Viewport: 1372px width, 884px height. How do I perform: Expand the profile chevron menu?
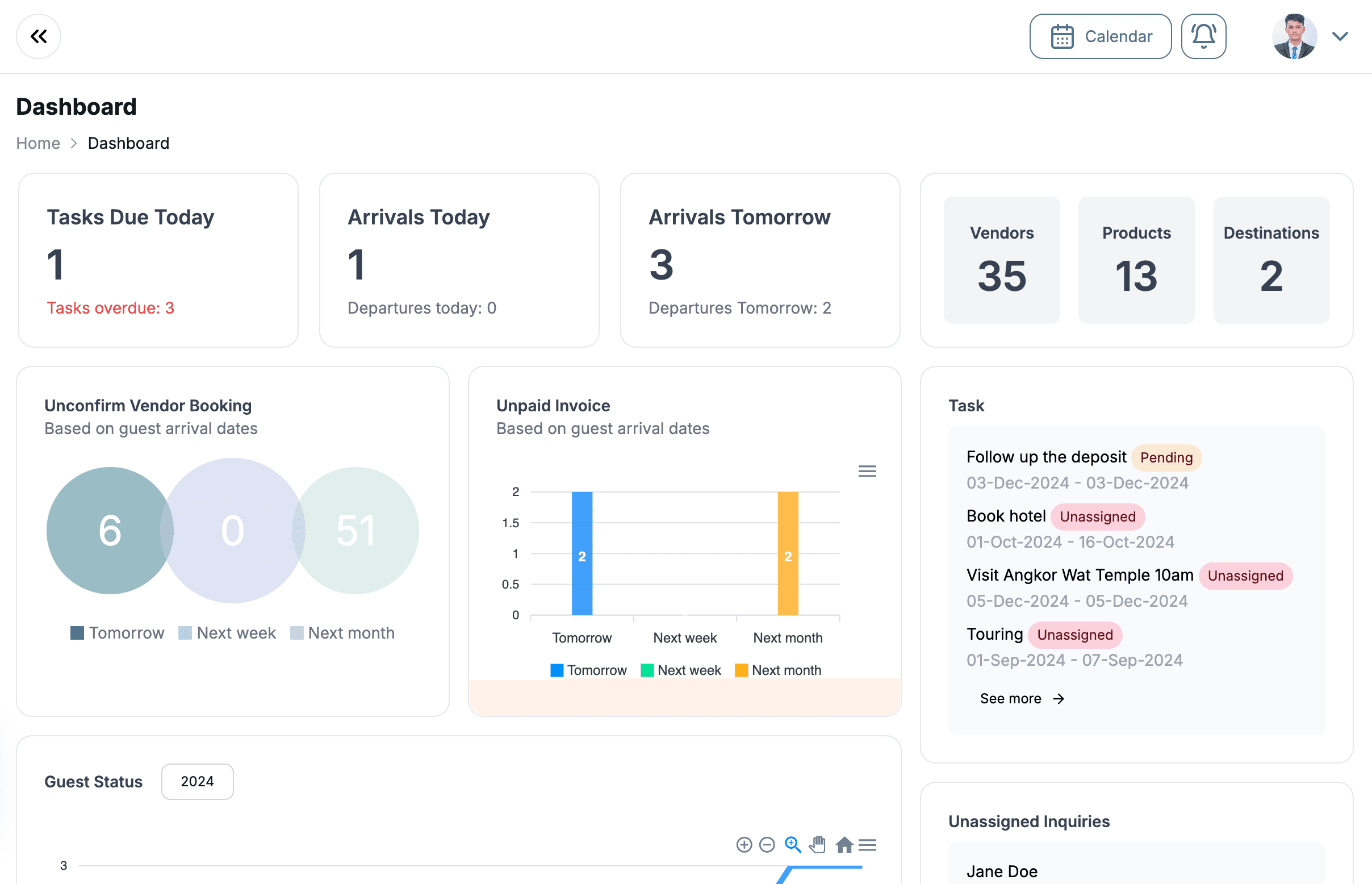coord(1340,36)
